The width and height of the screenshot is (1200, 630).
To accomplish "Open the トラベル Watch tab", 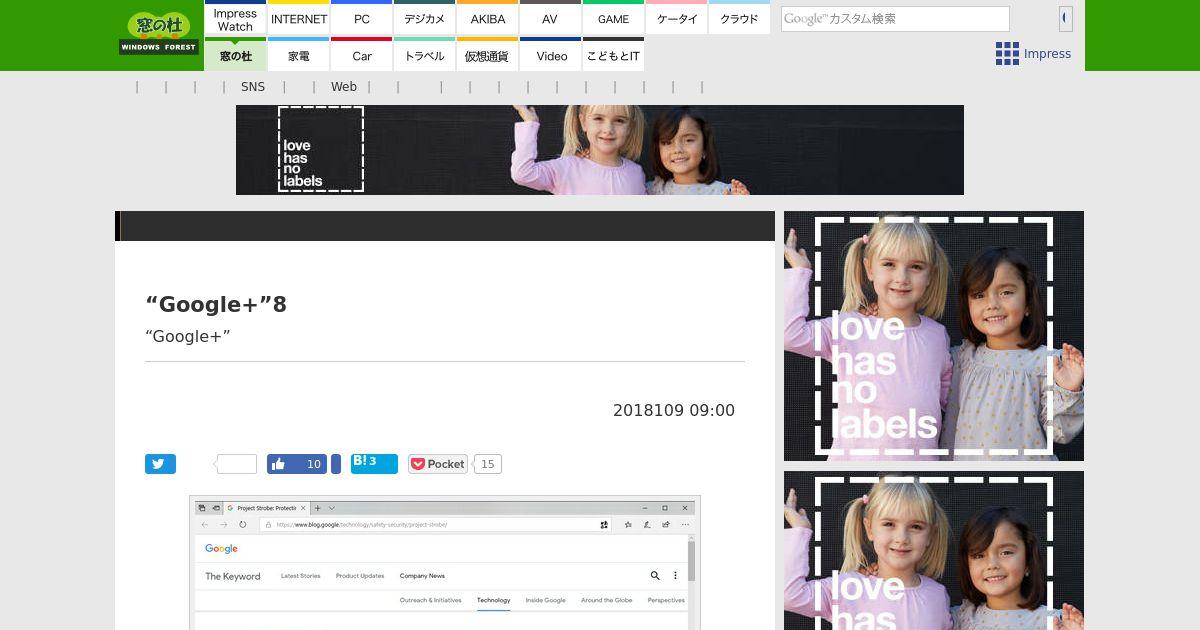I will click(x=424, y=55).
